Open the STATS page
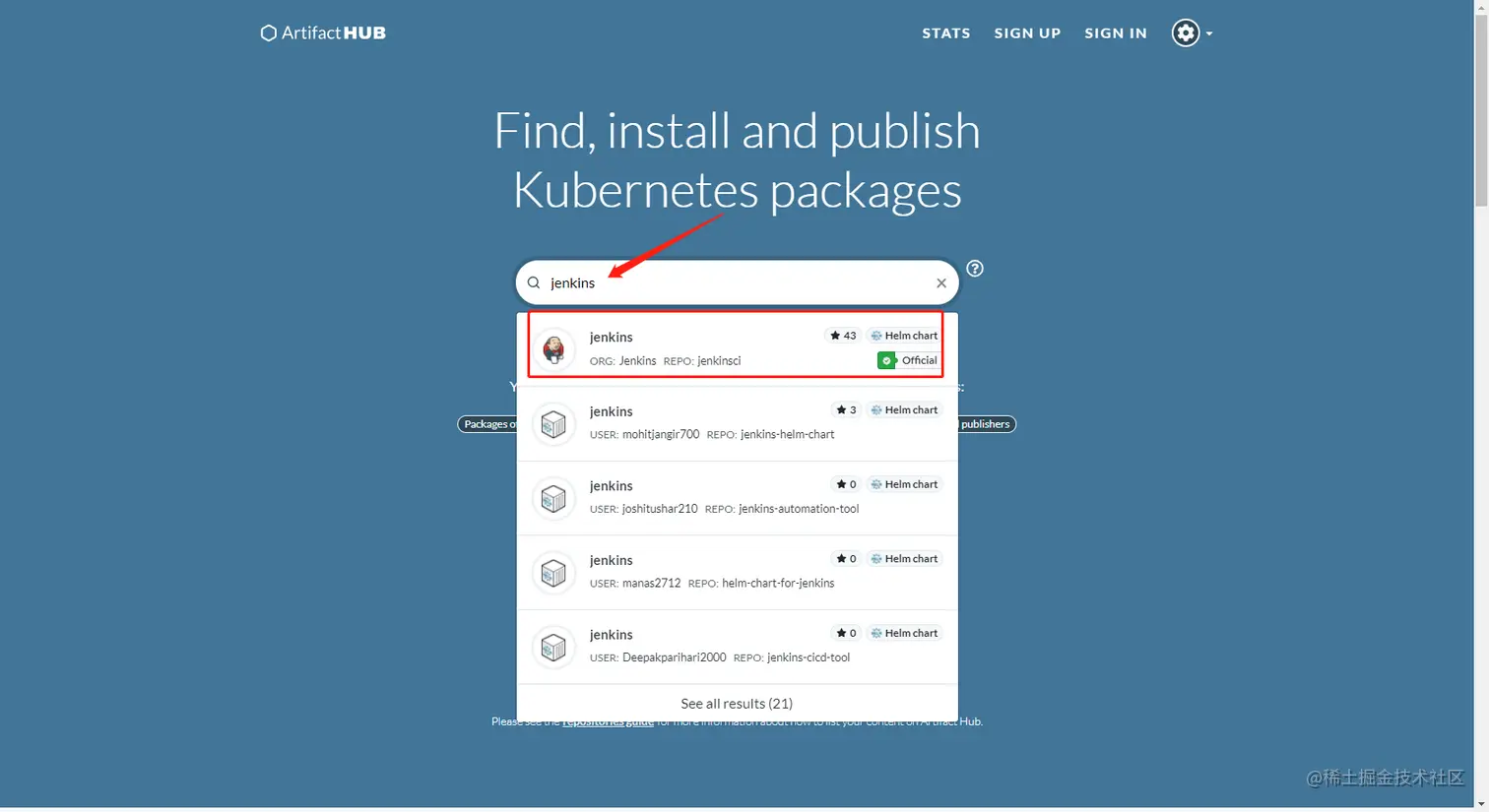1489x812 pixels. coord(946,32)
